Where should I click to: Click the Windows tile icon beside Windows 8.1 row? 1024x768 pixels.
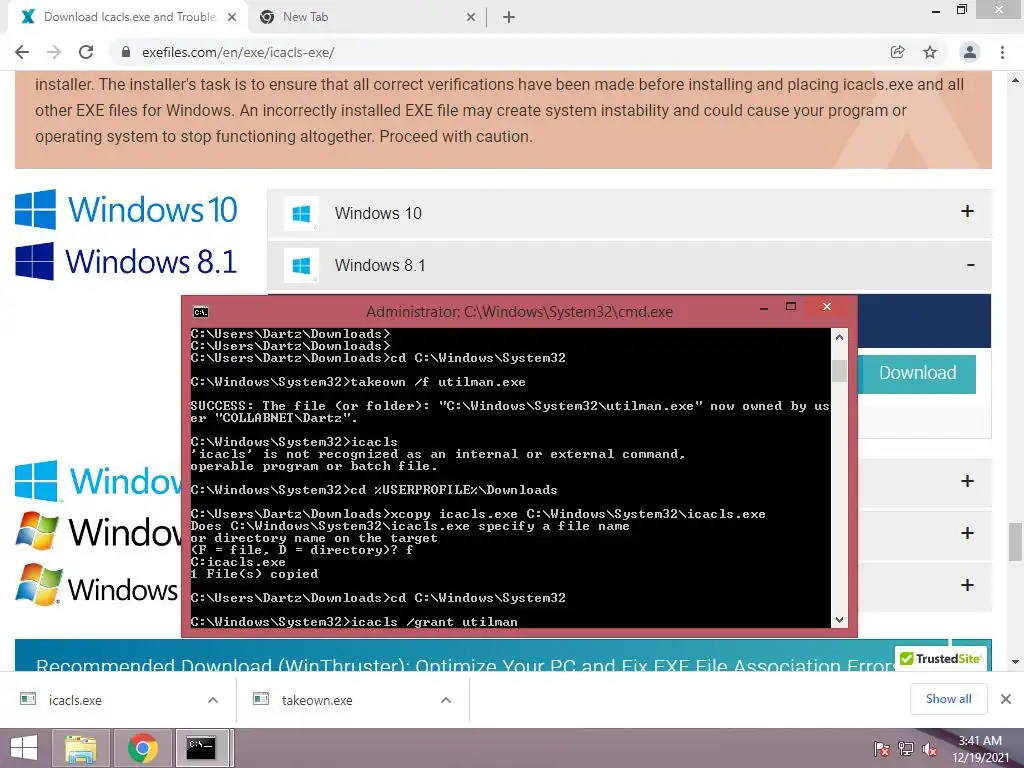click(301, 266)
